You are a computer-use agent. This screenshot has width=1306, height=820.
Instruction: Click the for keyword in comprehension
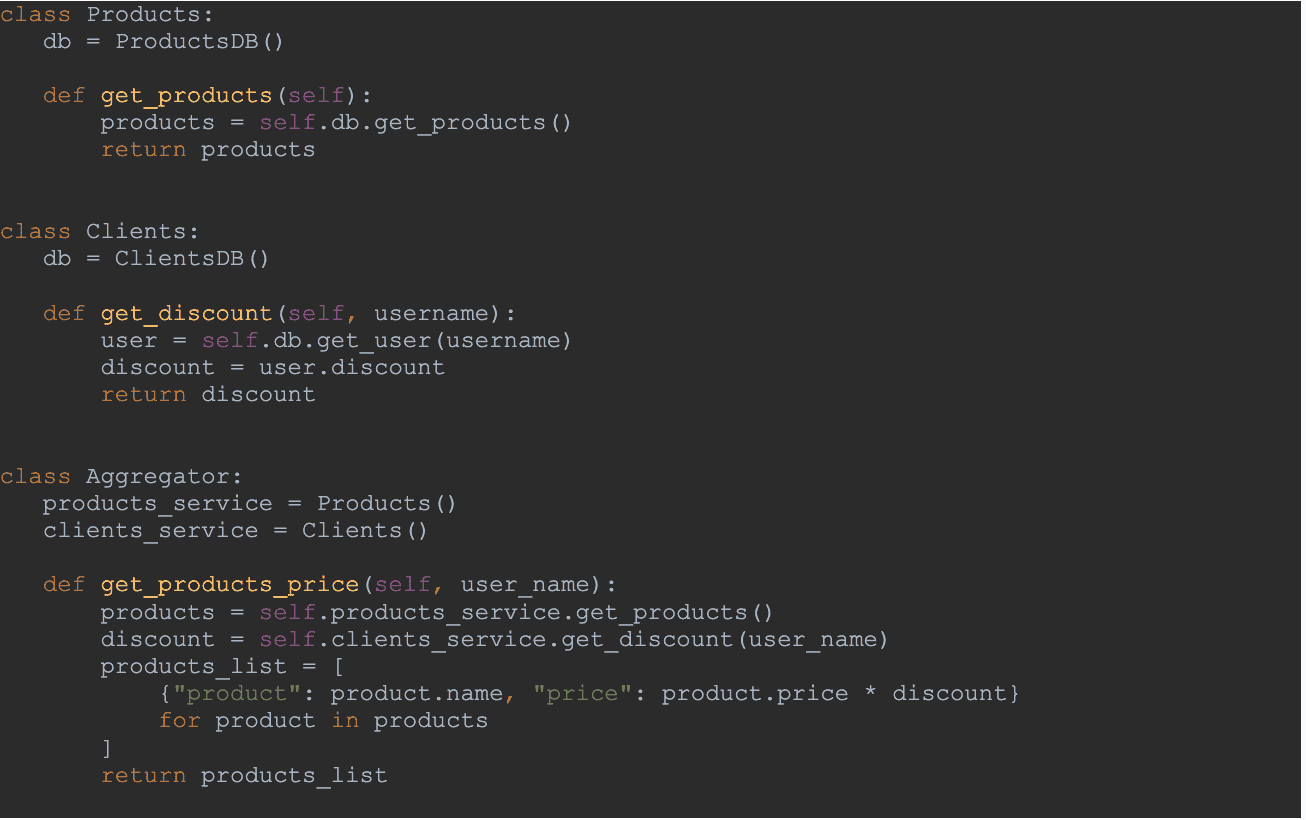coord(179,721)
